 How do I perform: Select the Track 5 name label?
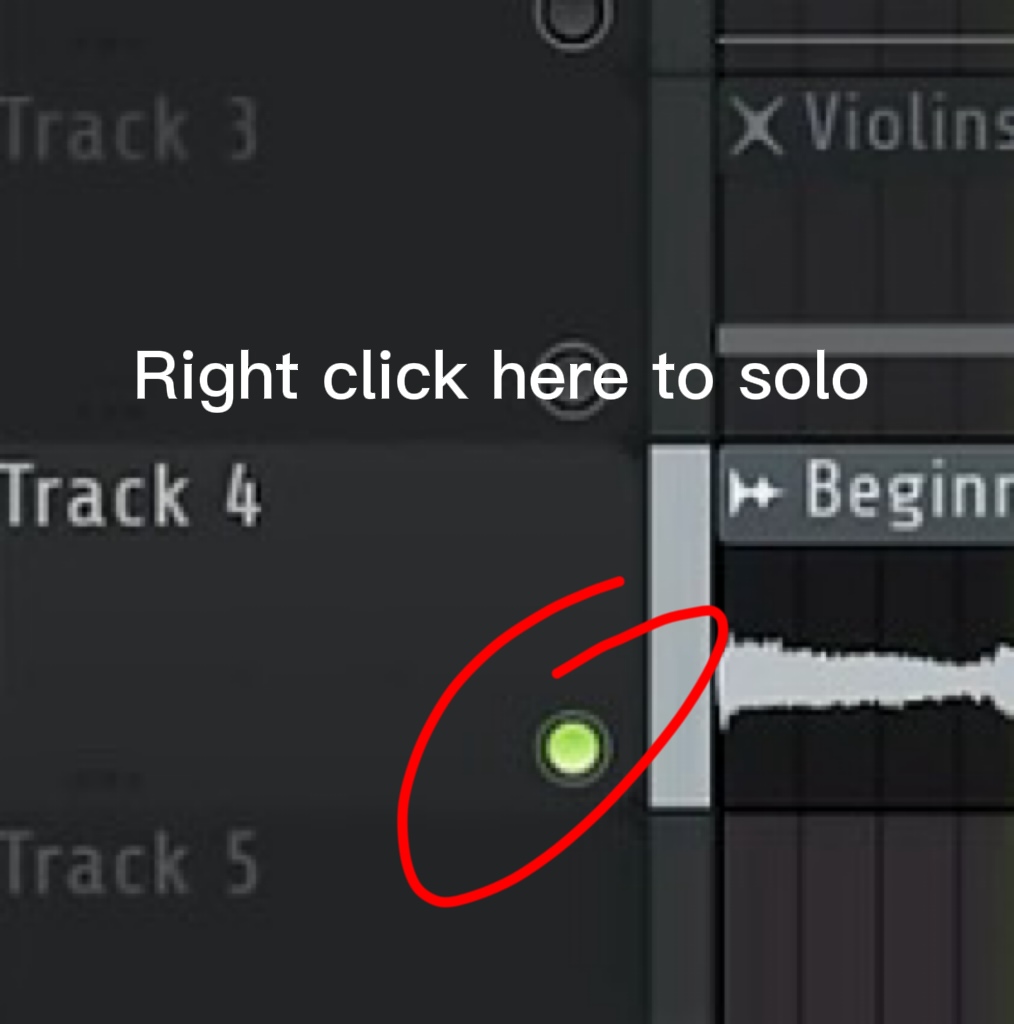[130, 861]
